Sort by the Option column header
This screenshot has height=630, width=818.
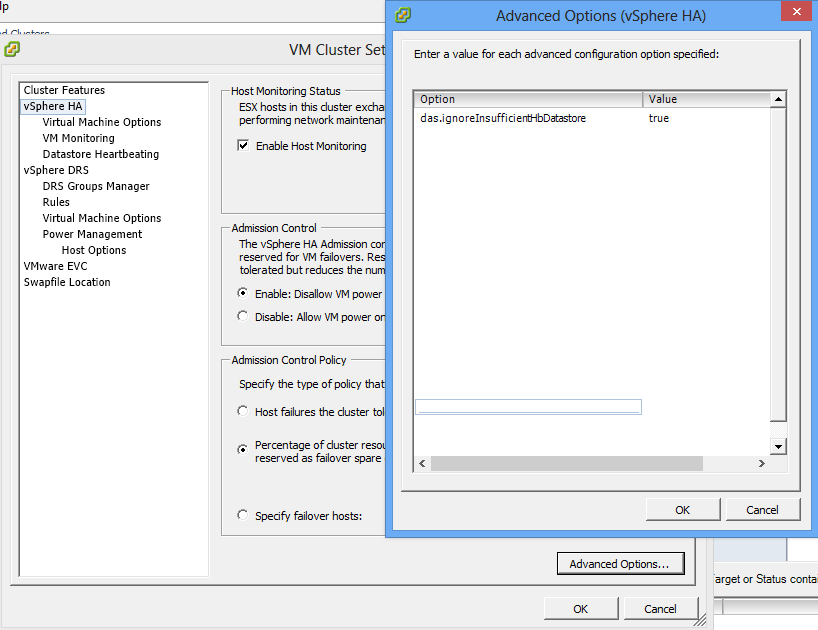click(528, 99)
